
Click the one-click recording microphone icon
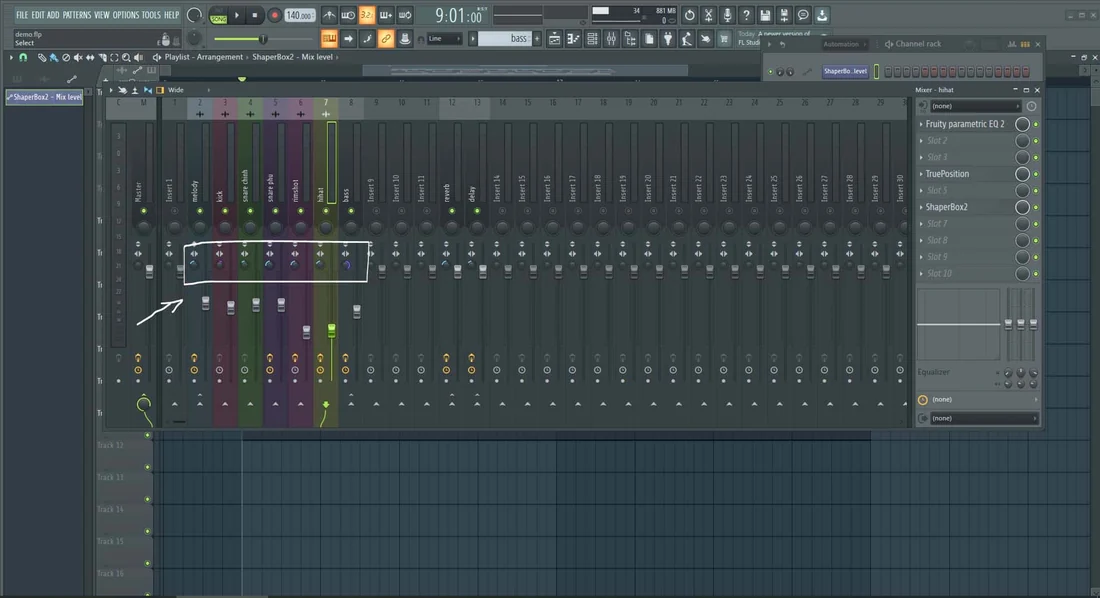727,15
